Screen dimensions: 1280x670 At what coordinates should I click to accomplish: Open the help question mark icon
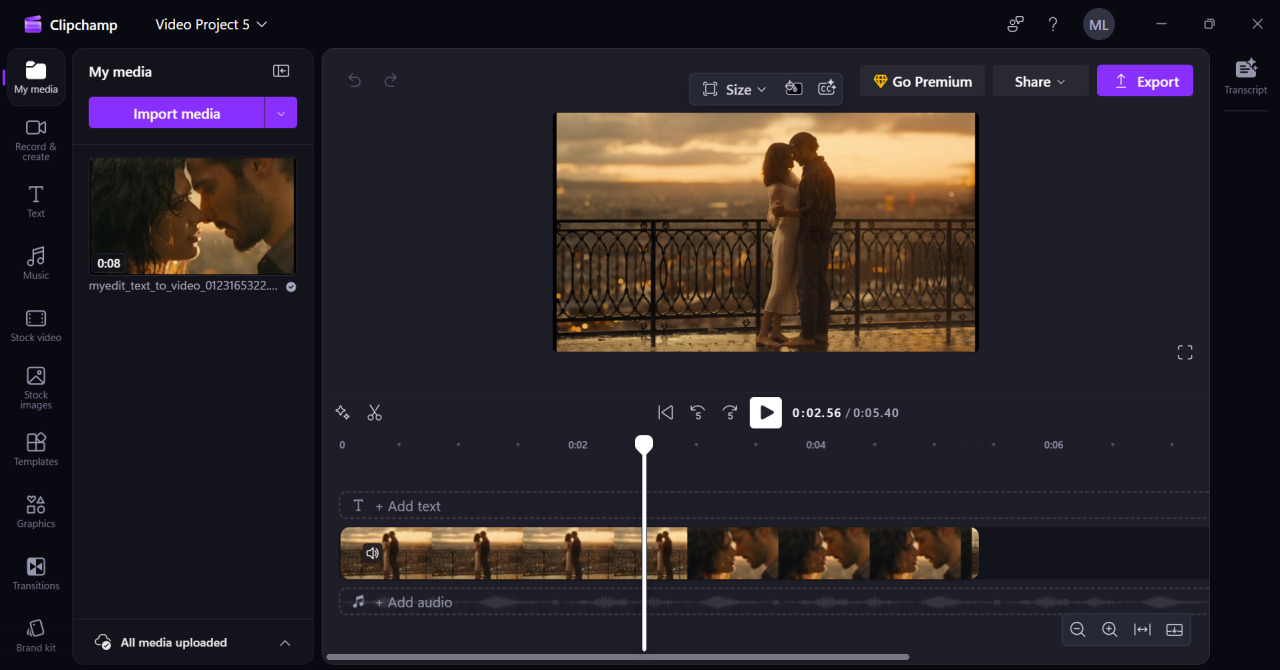click(x=1053, y=24)
